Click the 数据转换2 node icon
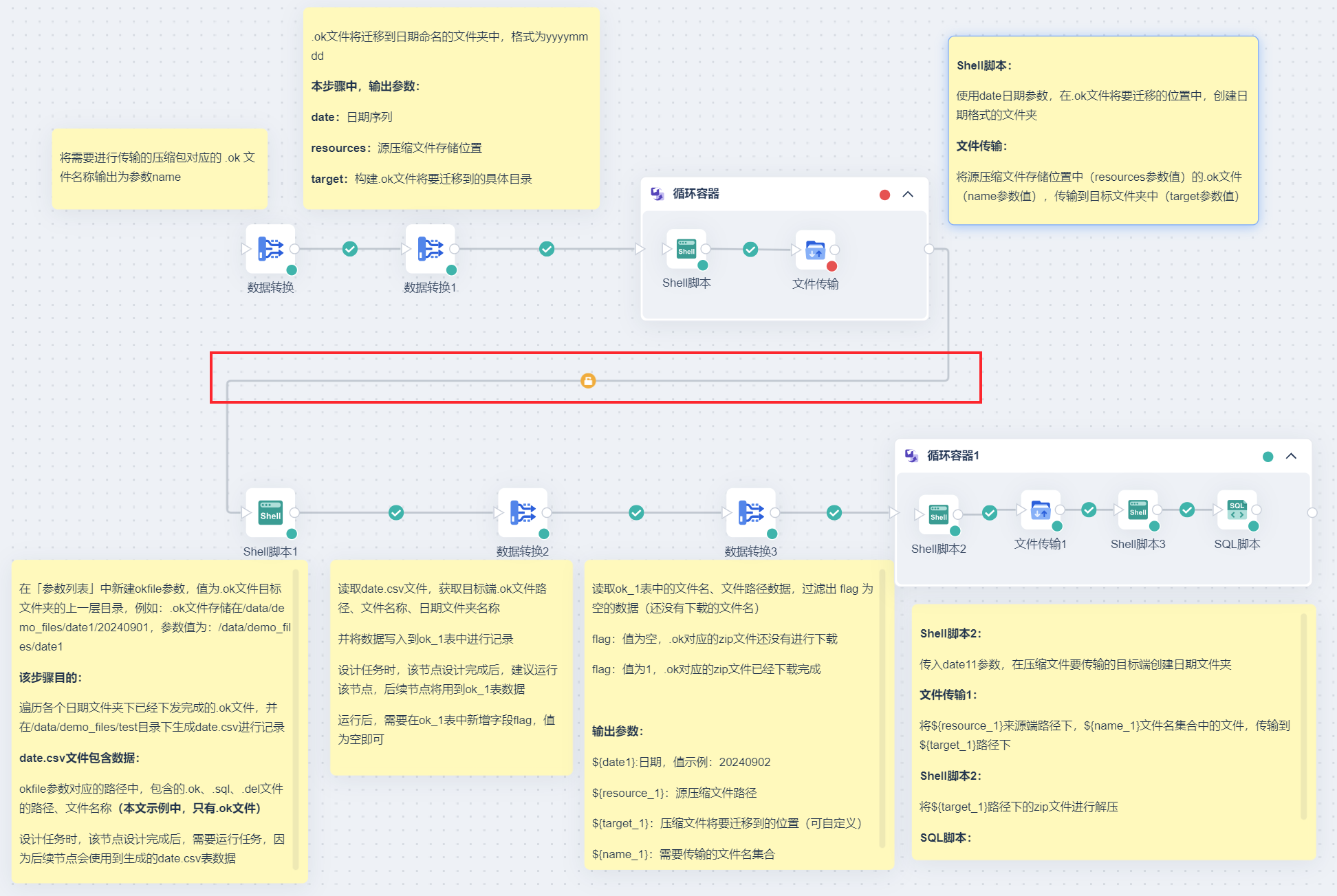Viewport: 1337px width, 896px height. 523,512
